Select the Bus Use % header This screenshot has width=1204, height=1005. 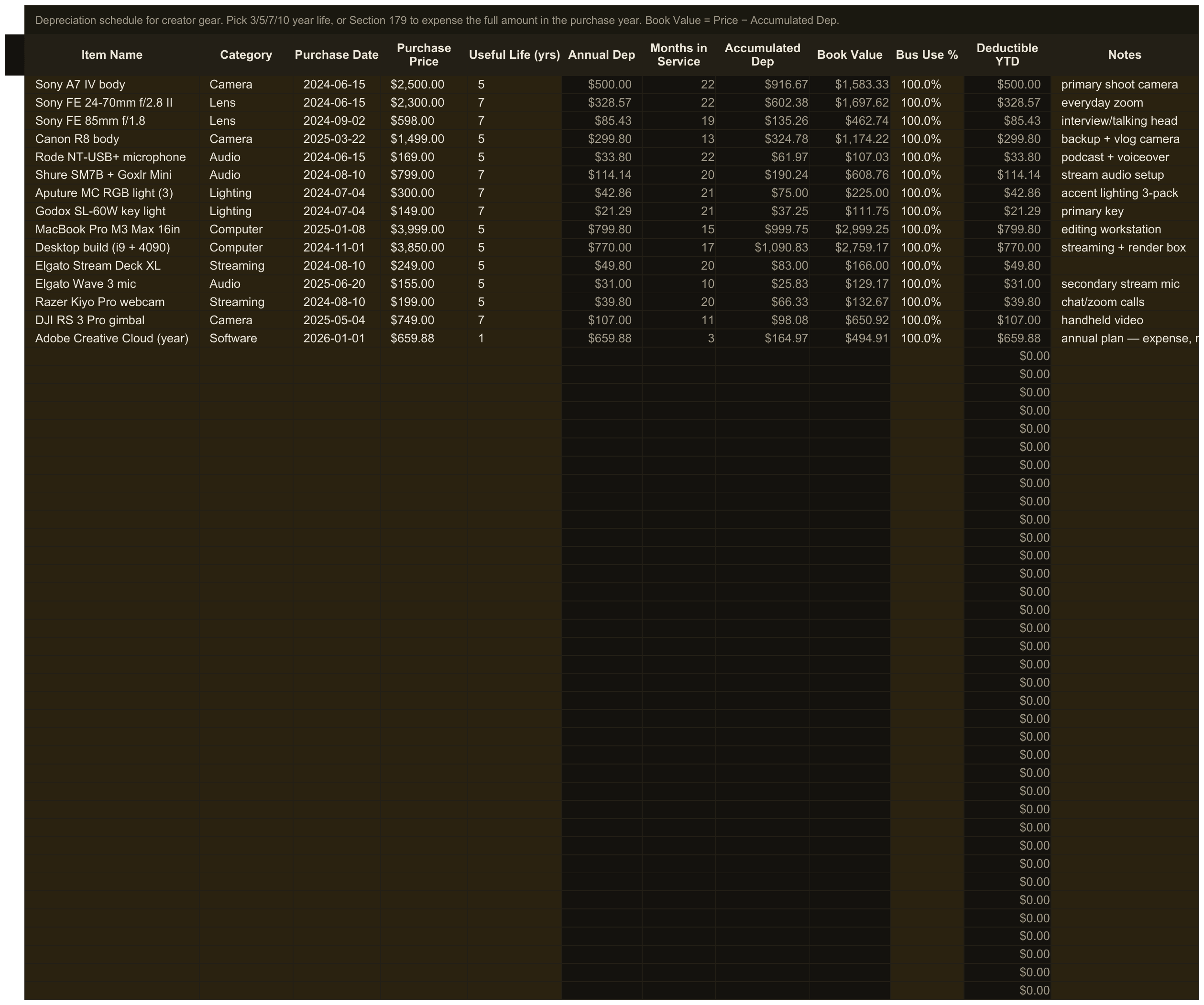(x=927, y=55)
